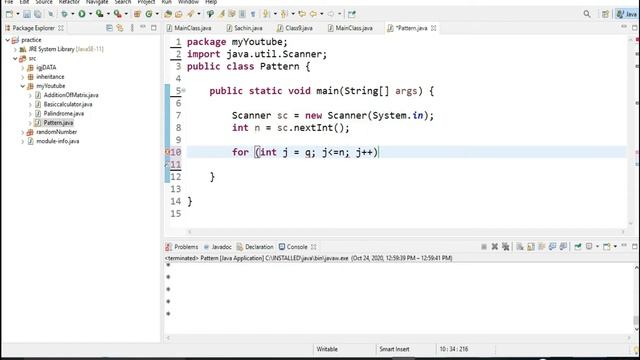The height and width of the screenshot is (360, 640).
Task: Select module-info.java in Package Explorer
Action: 58,141
